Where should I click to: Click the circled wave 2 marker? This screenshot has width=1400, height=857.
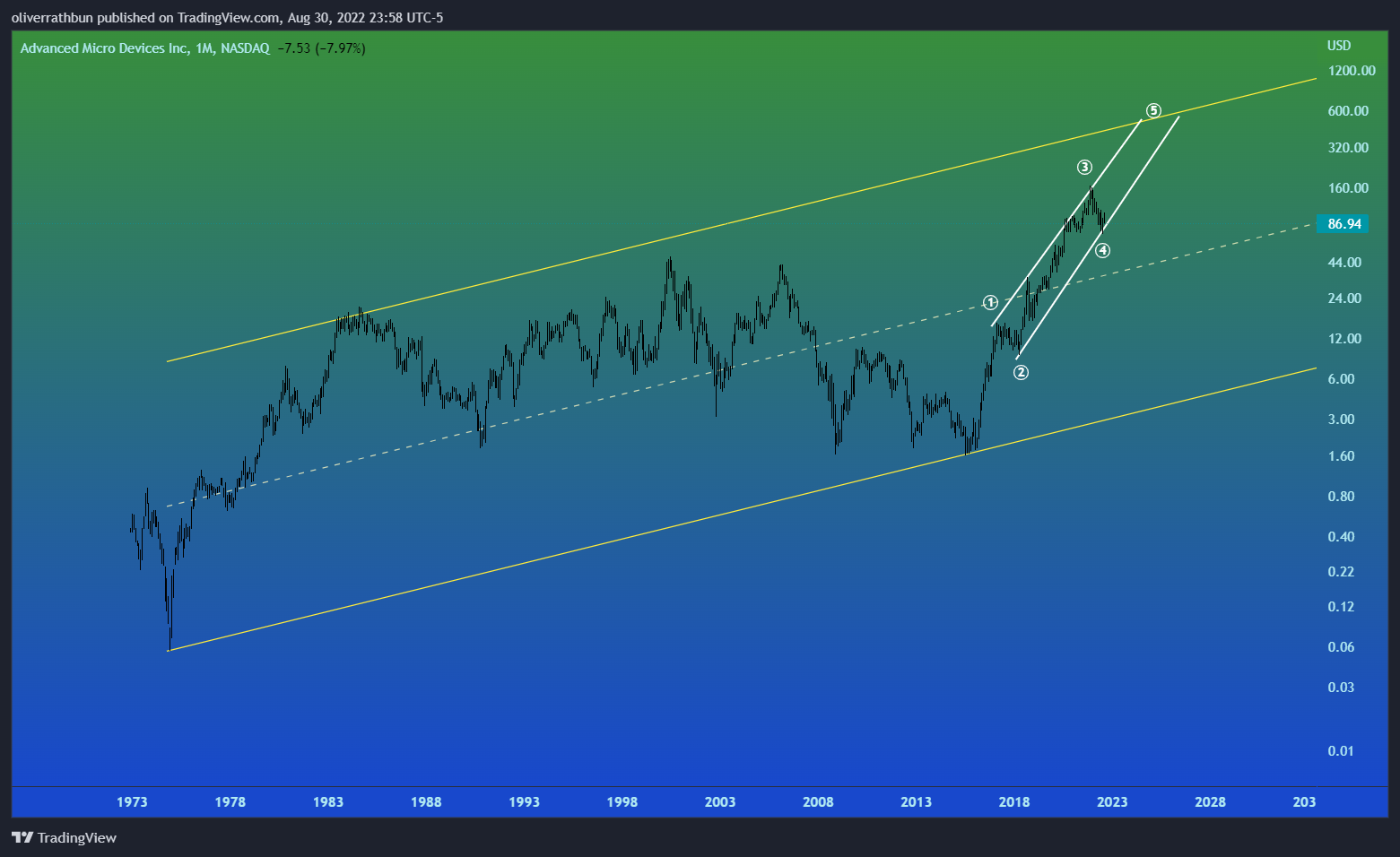coord(1021,372)
